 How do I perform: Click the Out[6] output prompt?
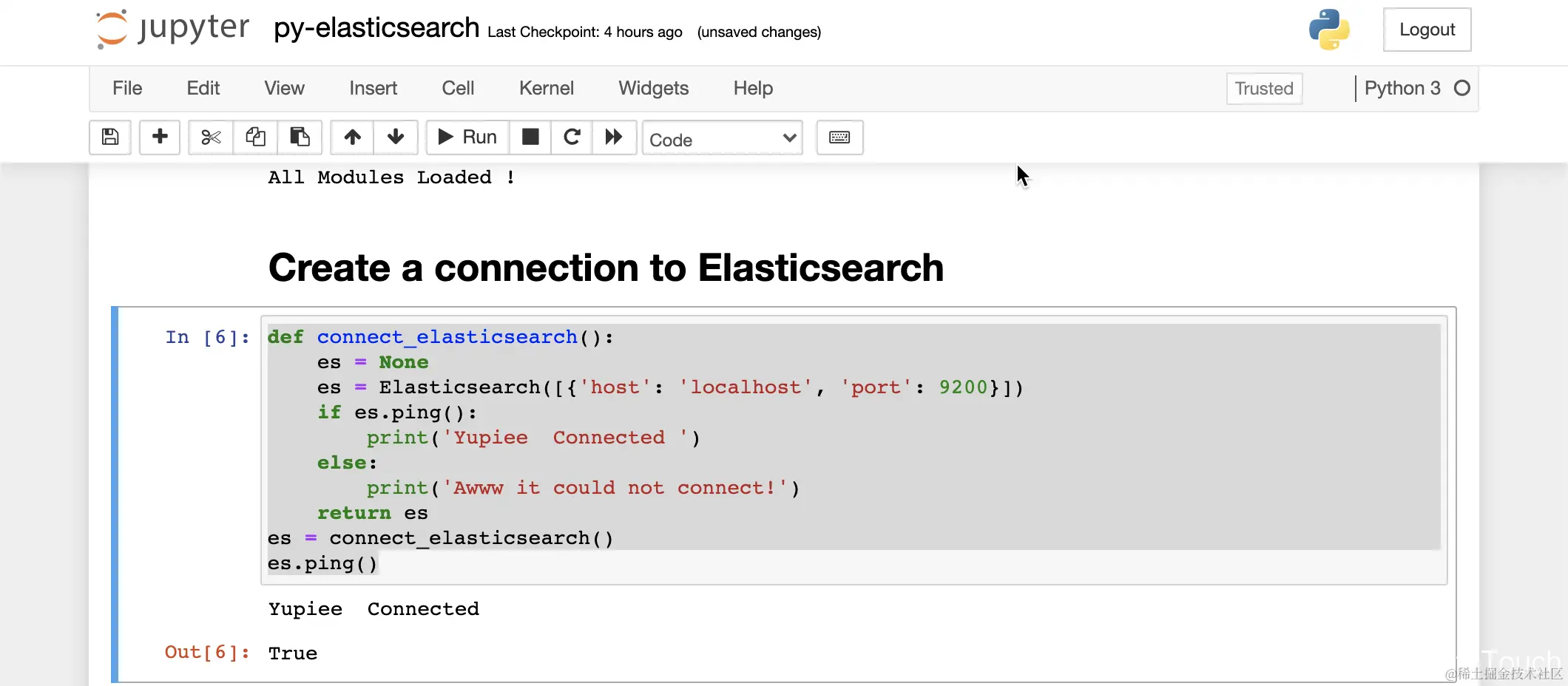207,652
